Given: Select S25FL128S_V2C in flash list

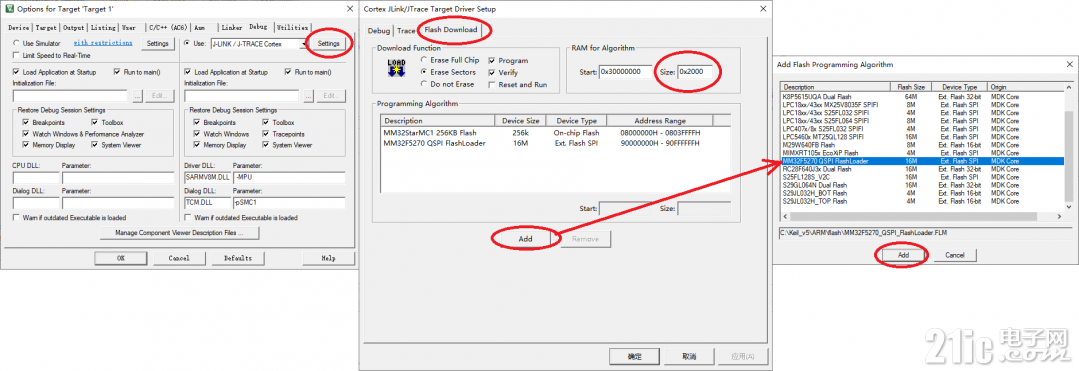Looking at the screenshot, I should tap(922, 178).
